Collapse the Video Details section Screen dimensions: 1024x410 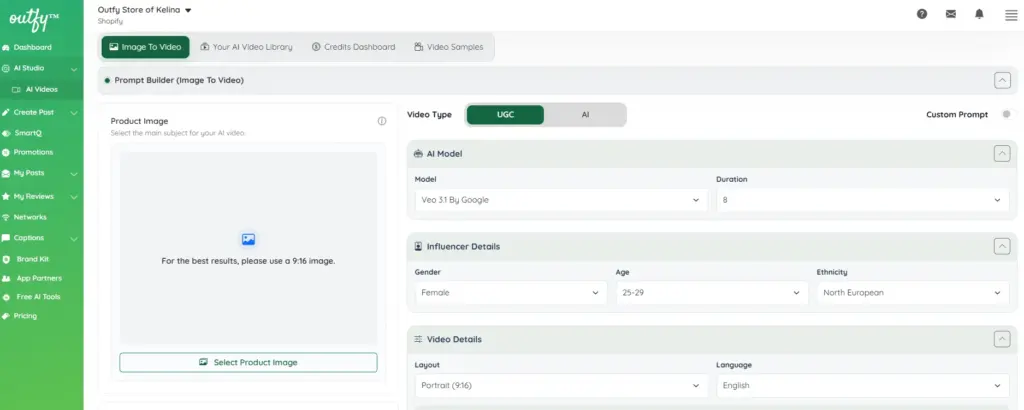[x=1002, y=339]
